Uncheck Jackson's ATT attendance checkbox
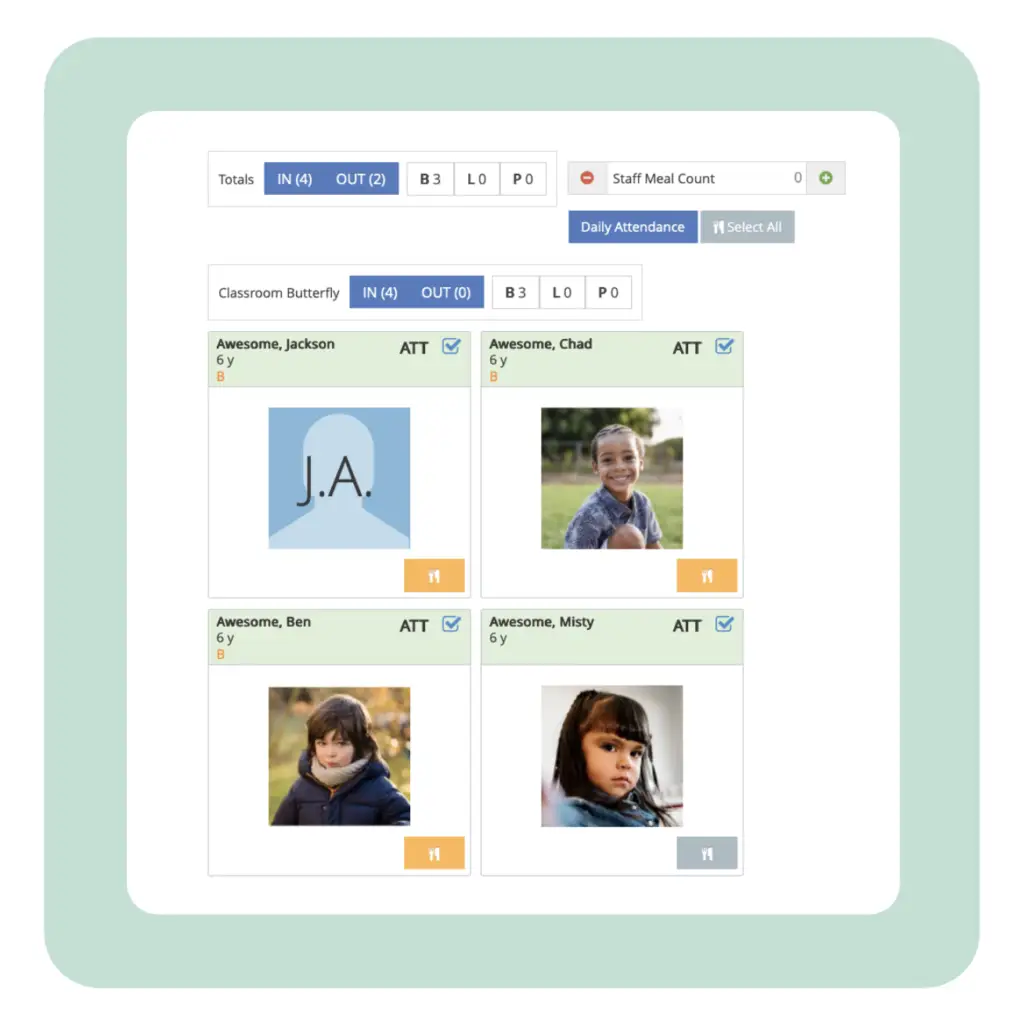The width and height of the screenshot is (1024, 1022). click(x=451, y=346)
